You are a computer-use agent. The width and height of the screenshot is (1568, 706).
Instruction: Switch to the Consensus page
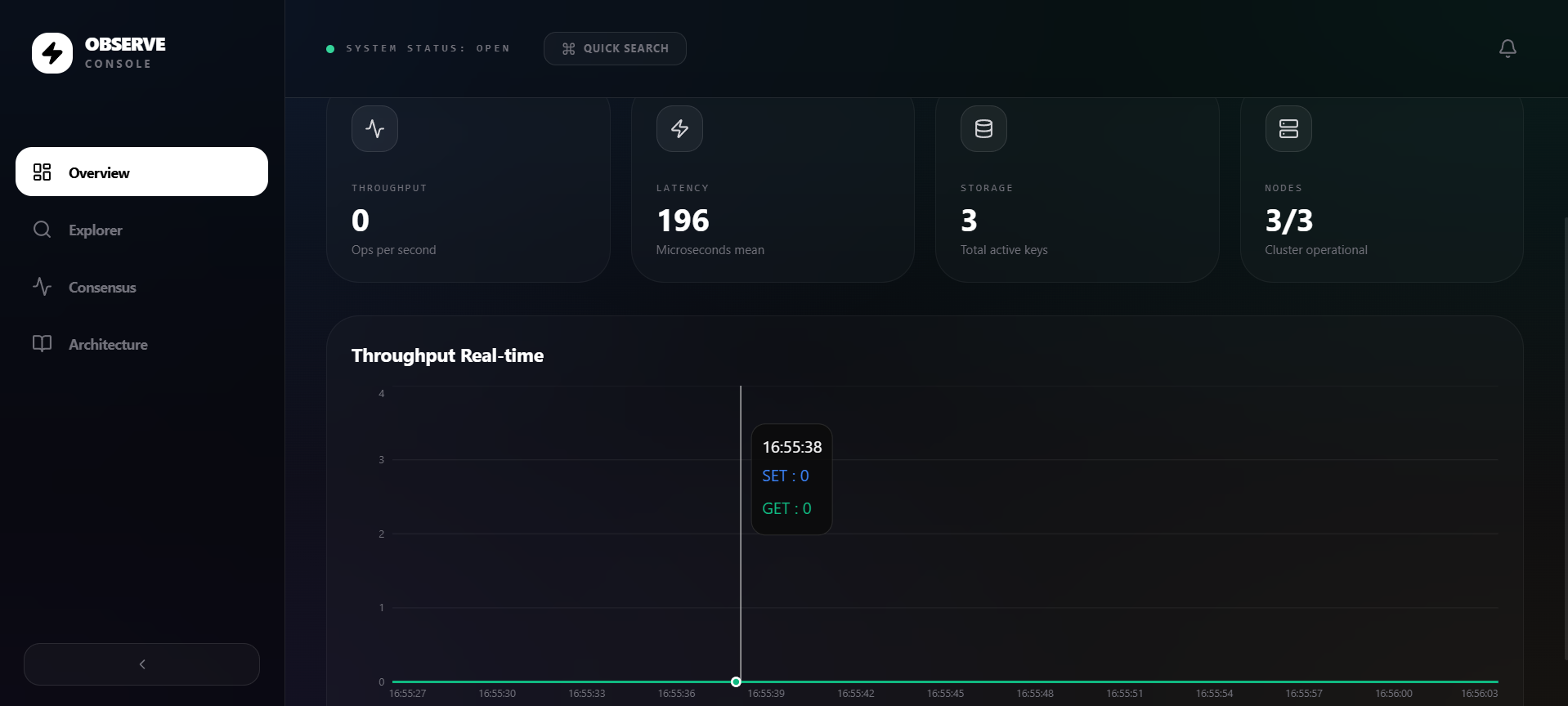coord(141,287)
